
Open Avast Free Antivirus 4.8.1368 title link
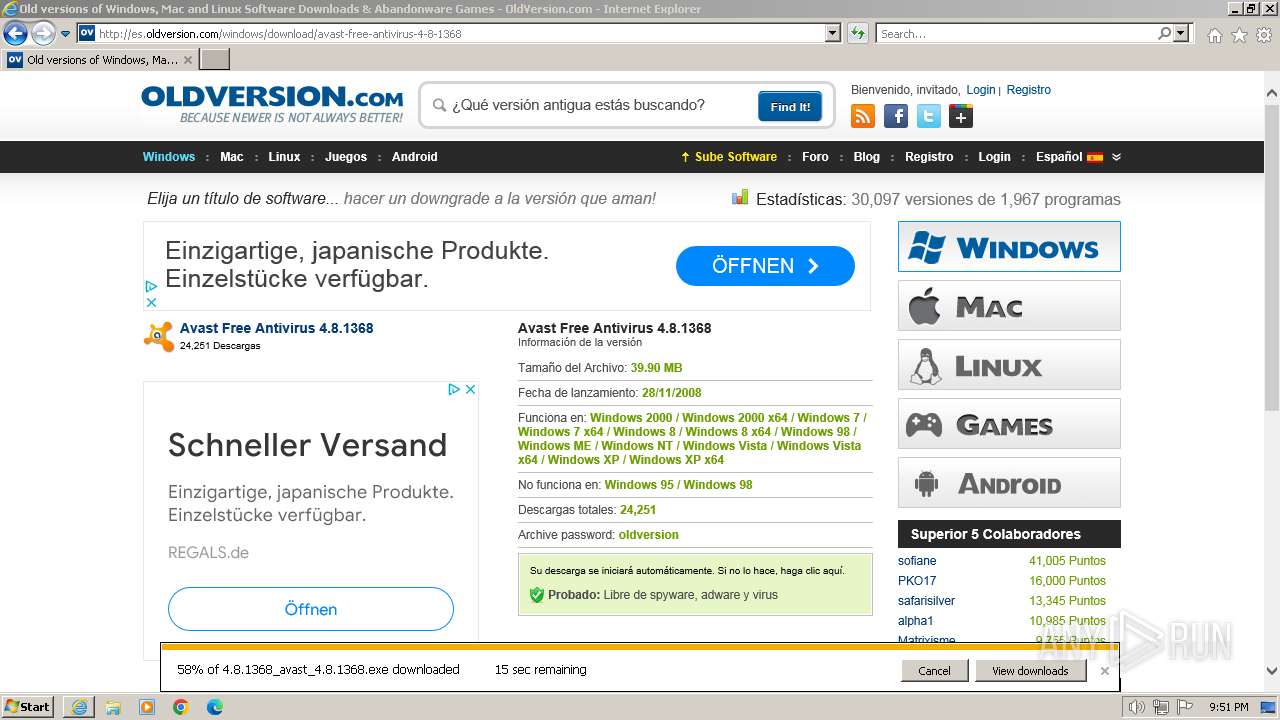(x=277, y=328)
